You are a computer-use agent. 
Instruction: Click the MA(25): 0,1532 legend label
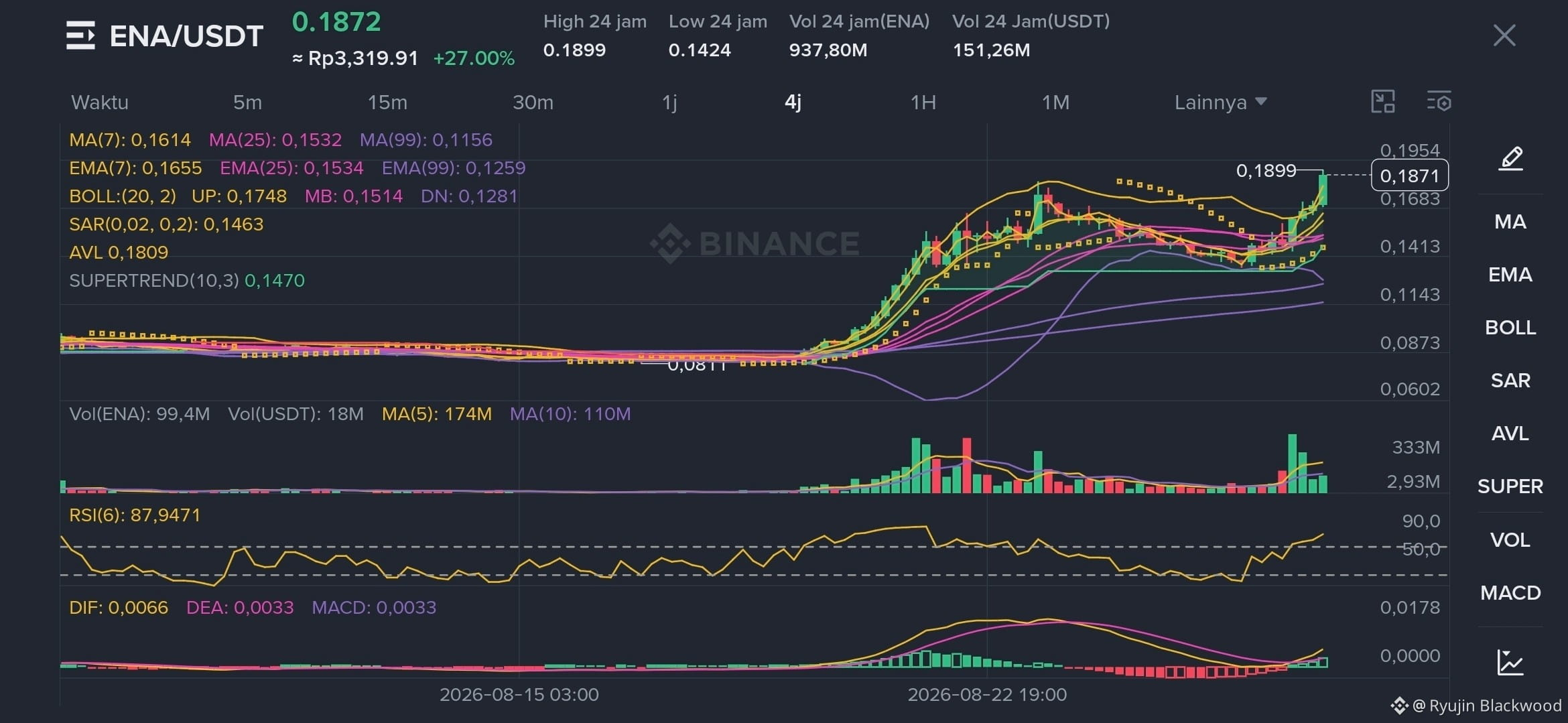[x=275, y=140]
